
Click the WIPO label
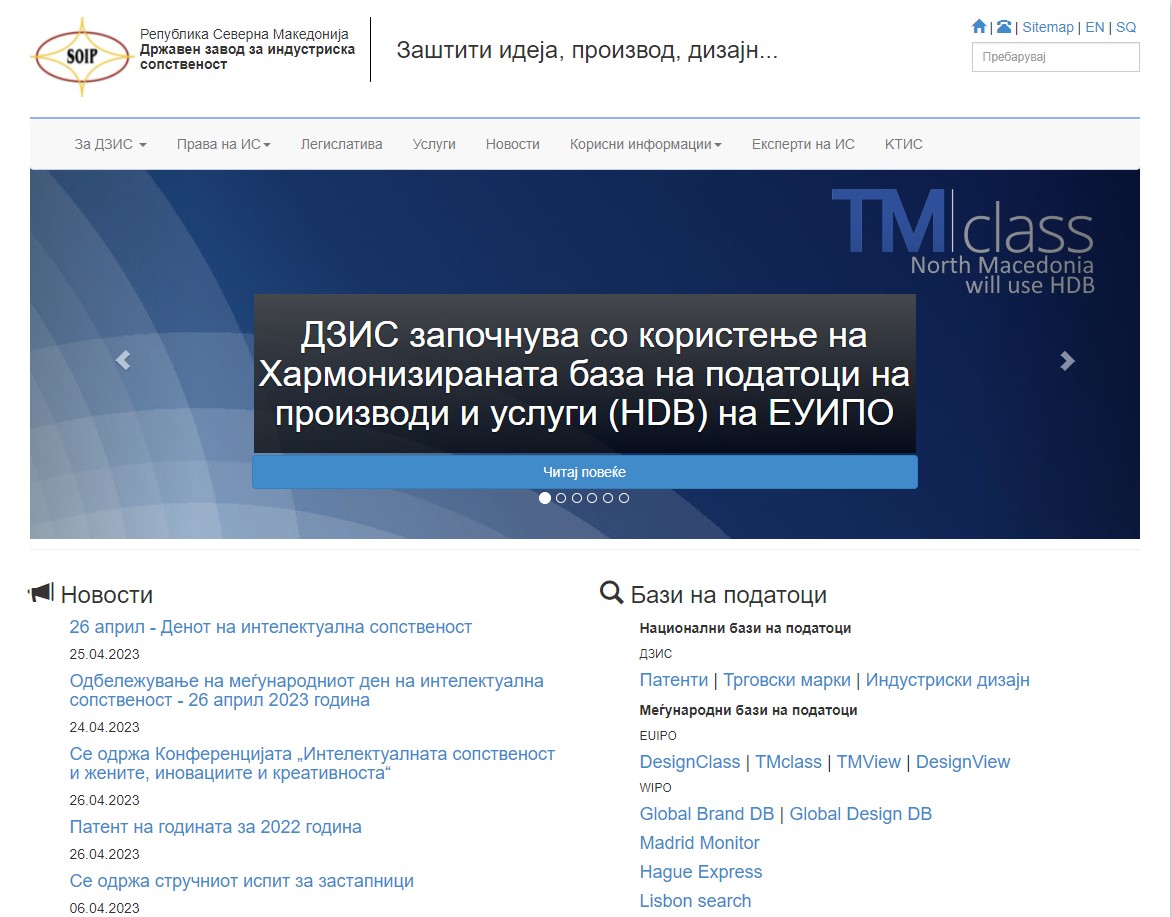click(656, 787)
